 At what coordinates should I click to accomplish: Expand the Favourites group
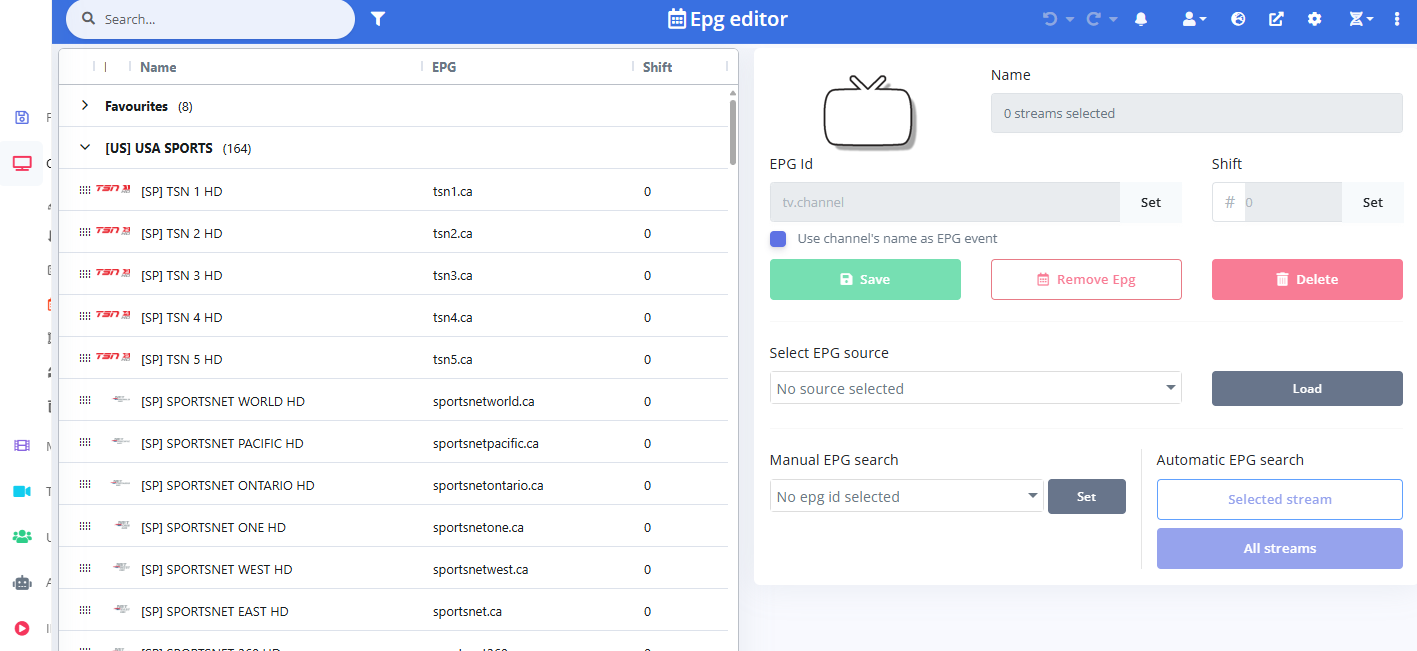point(85,105)
